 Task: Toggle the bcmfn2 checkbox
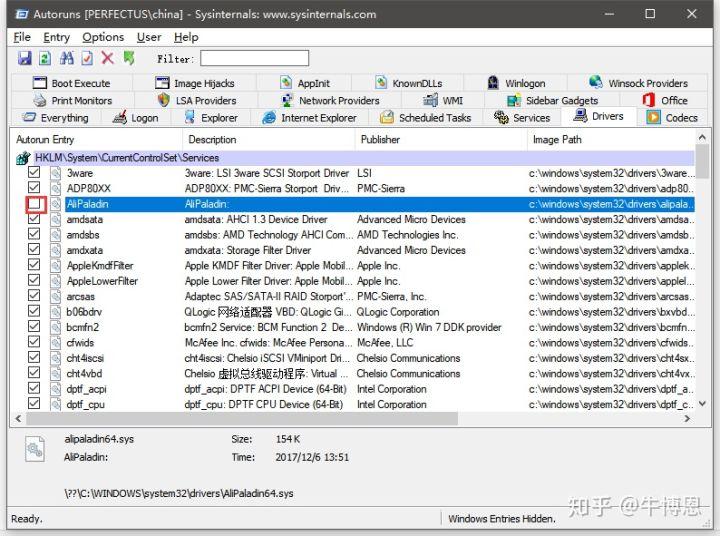click(34, 326)
